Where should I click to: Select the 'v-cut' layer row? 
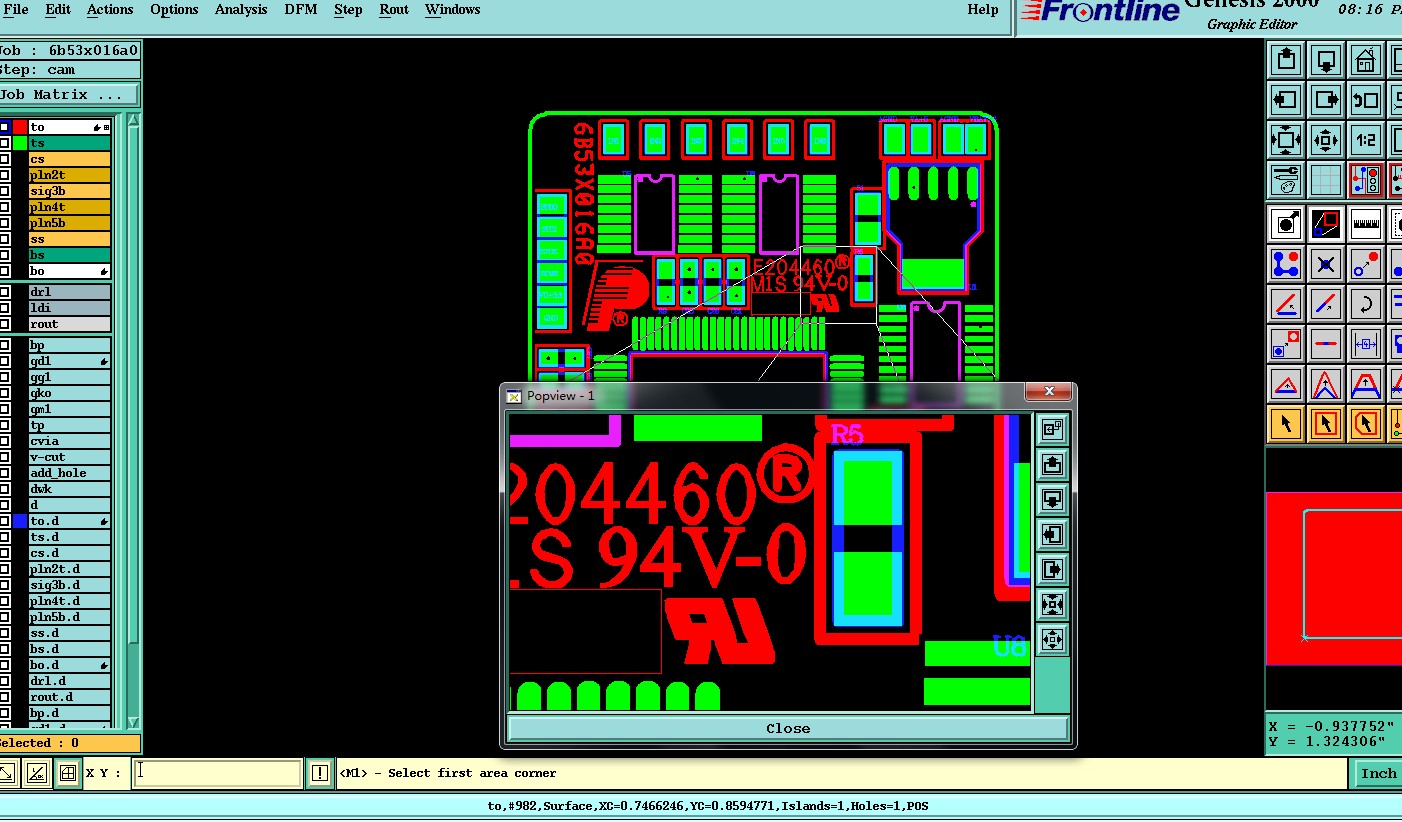pos(69,457)
